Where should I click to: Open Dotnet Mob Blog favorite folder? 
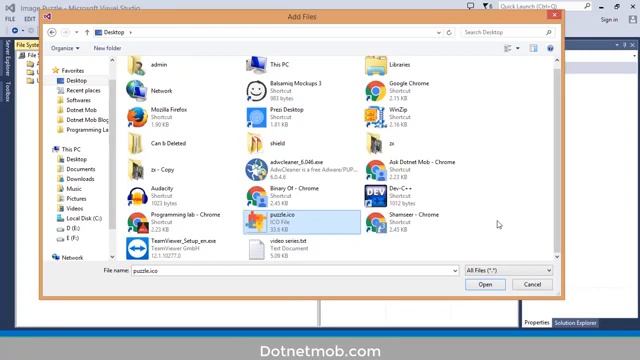pyautogui.click(x=87, y=120)
